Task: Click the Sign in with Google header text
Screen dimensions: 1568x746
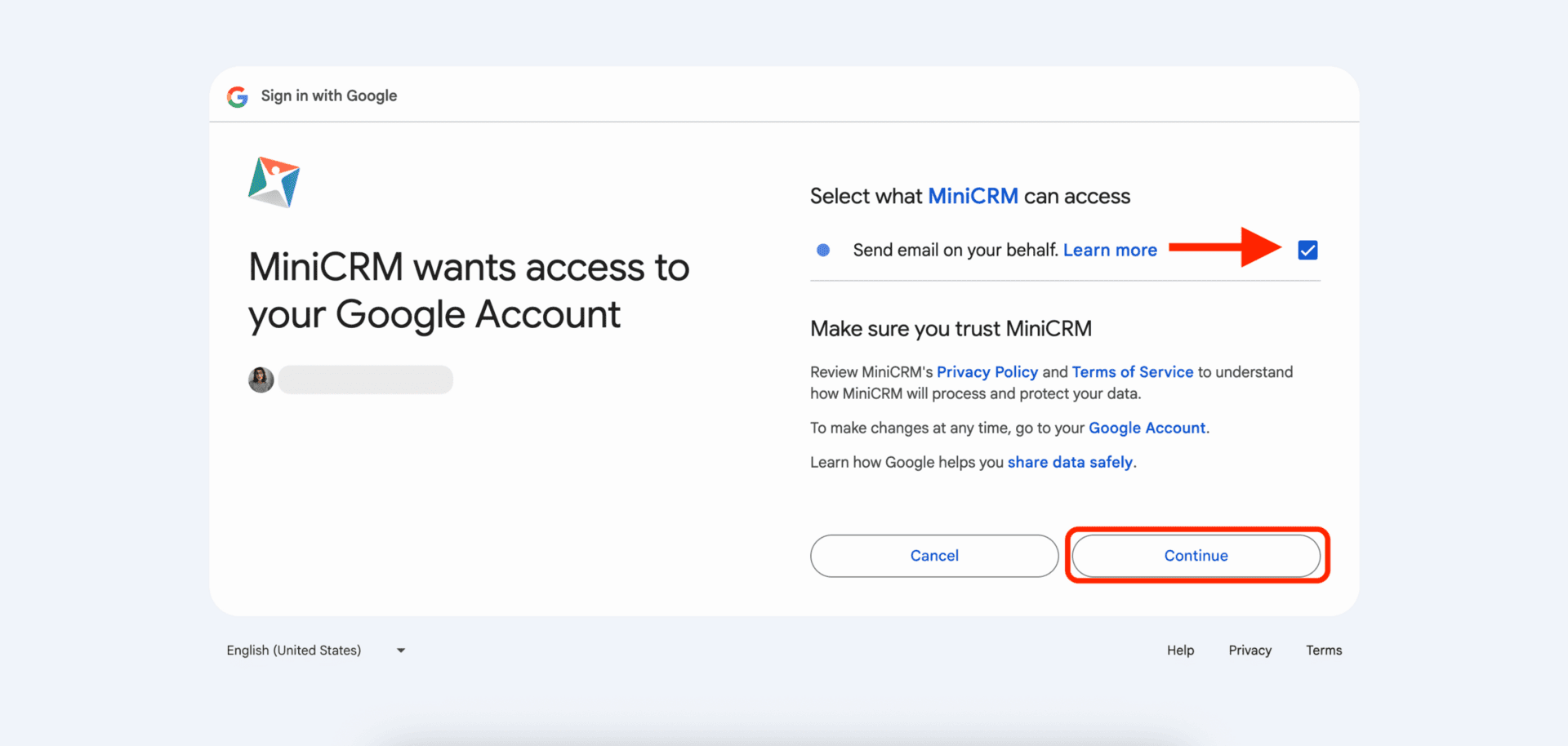Action: click(x=329, y=95)
